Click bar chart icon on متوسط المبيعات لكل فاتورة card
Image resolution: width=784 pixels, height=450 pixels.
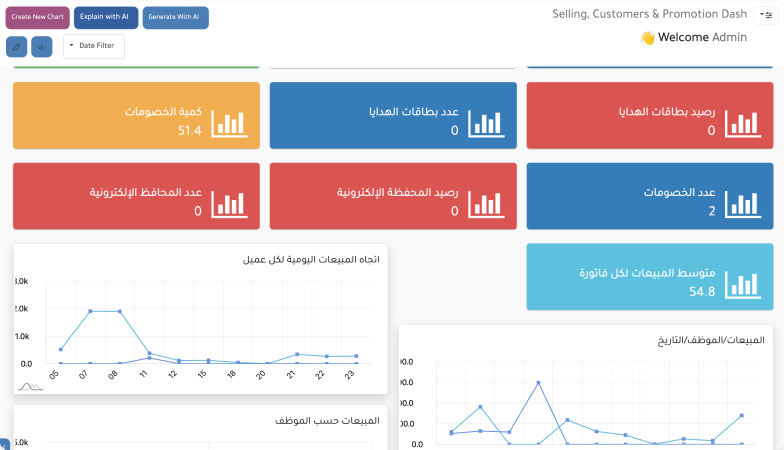[x=742, y=283]
